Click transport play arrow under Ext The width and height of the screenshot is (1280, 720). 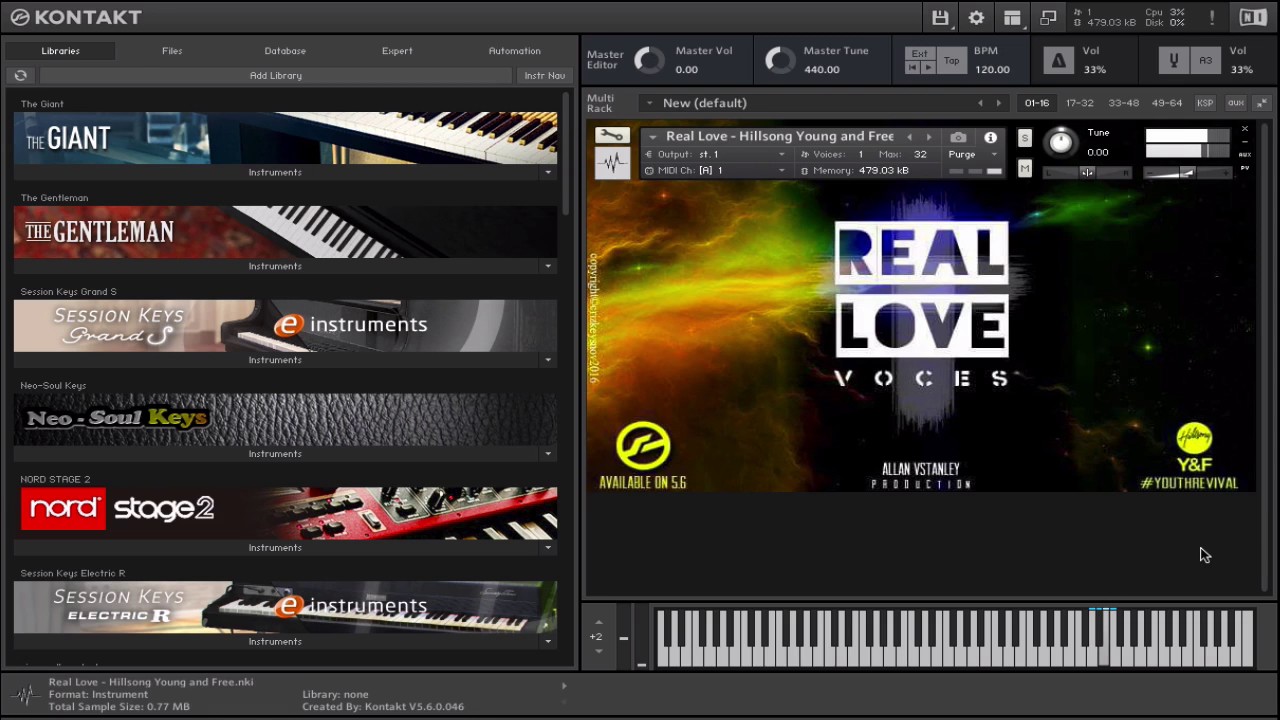(928, 68)
